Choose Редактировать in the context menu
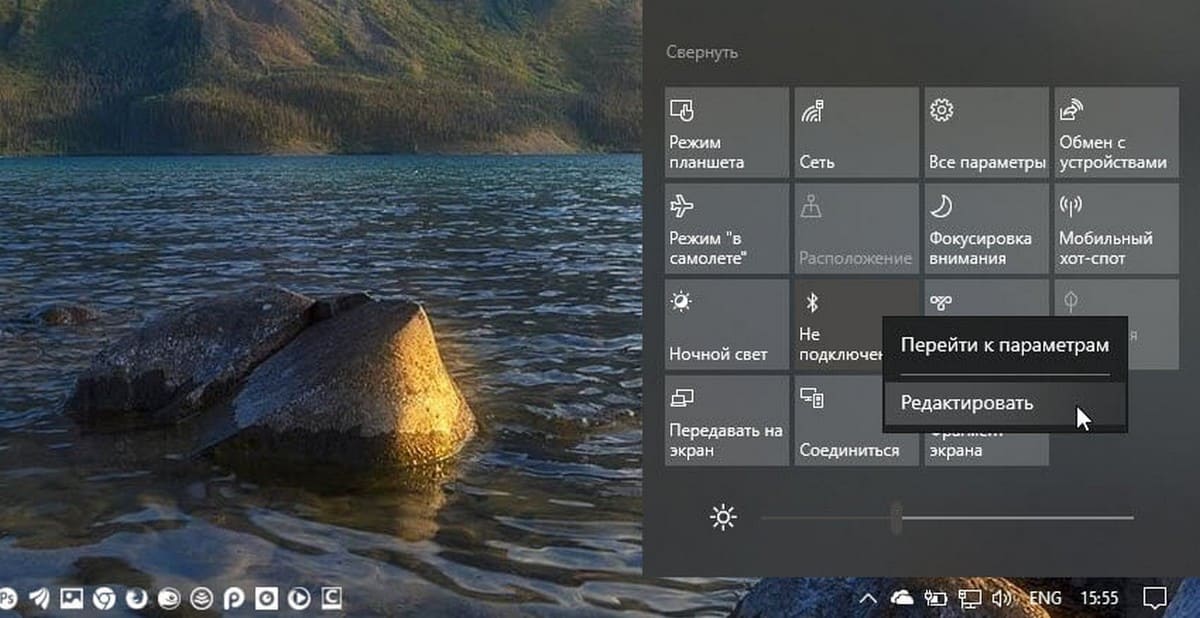 coord(966,403)
